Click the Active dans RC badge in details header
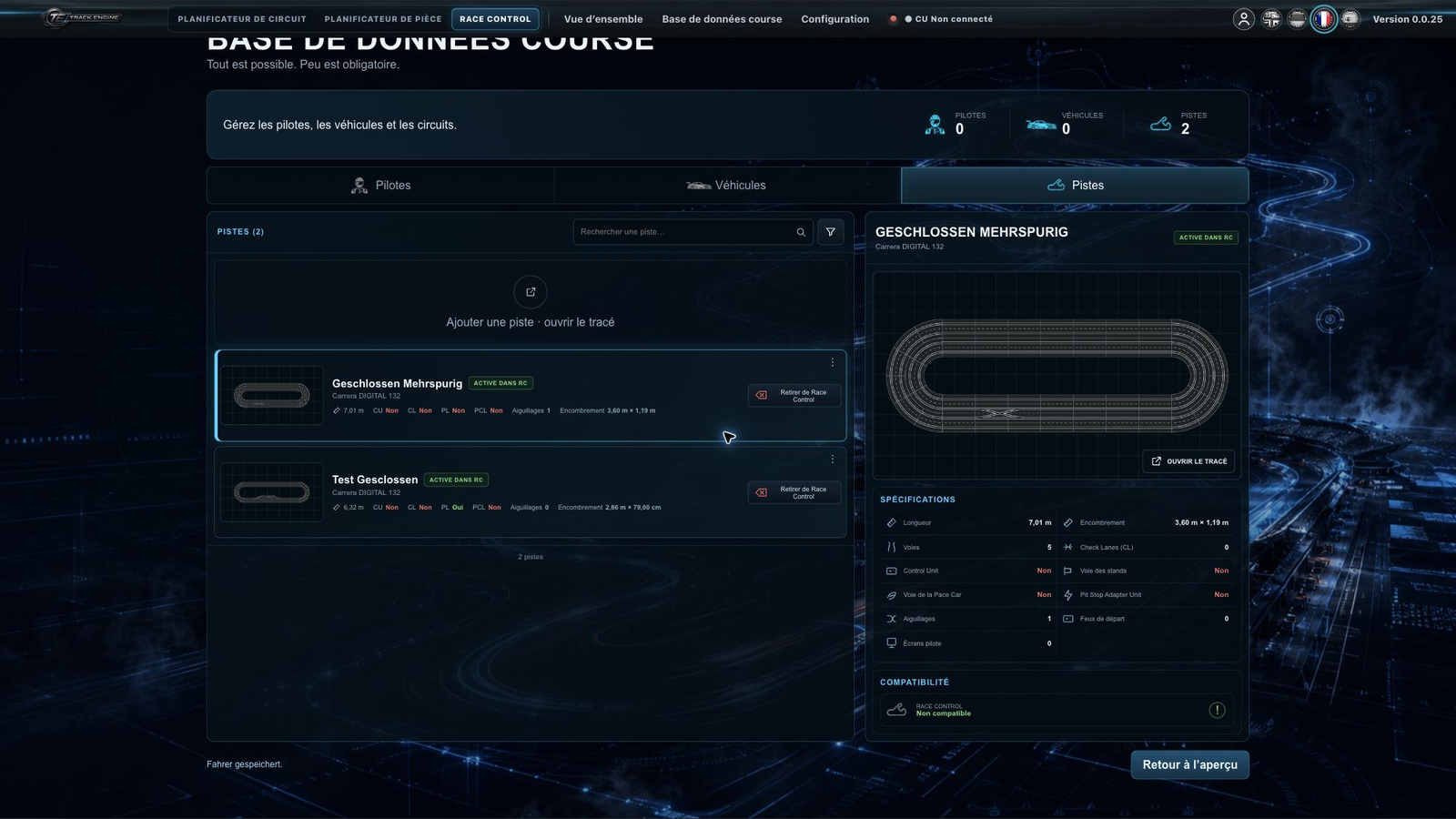Viewport: 1456px width, 819px height. click(x=1206, y=238)
